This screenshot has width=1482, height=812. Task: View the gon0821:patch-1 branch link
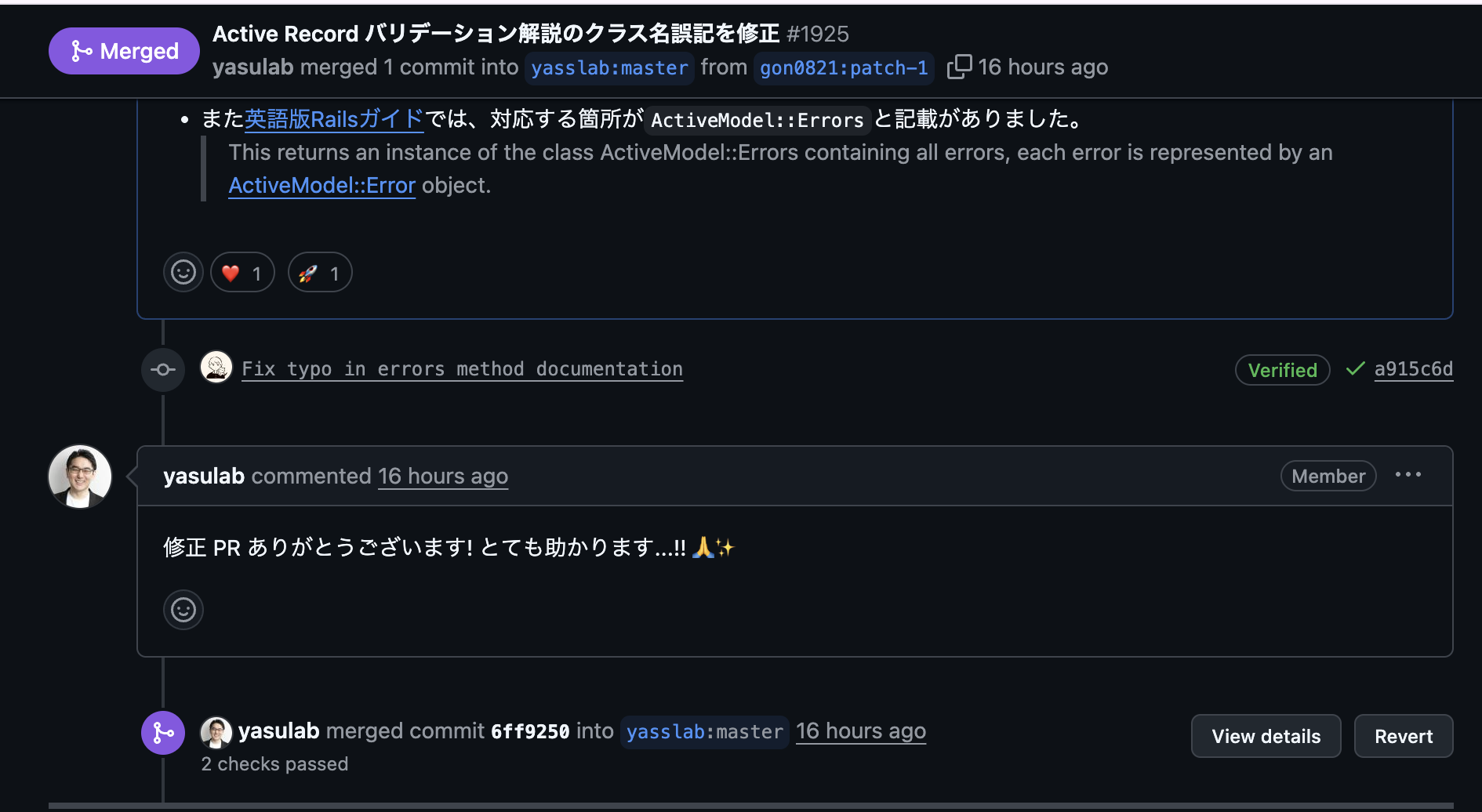tap(843, 67)
